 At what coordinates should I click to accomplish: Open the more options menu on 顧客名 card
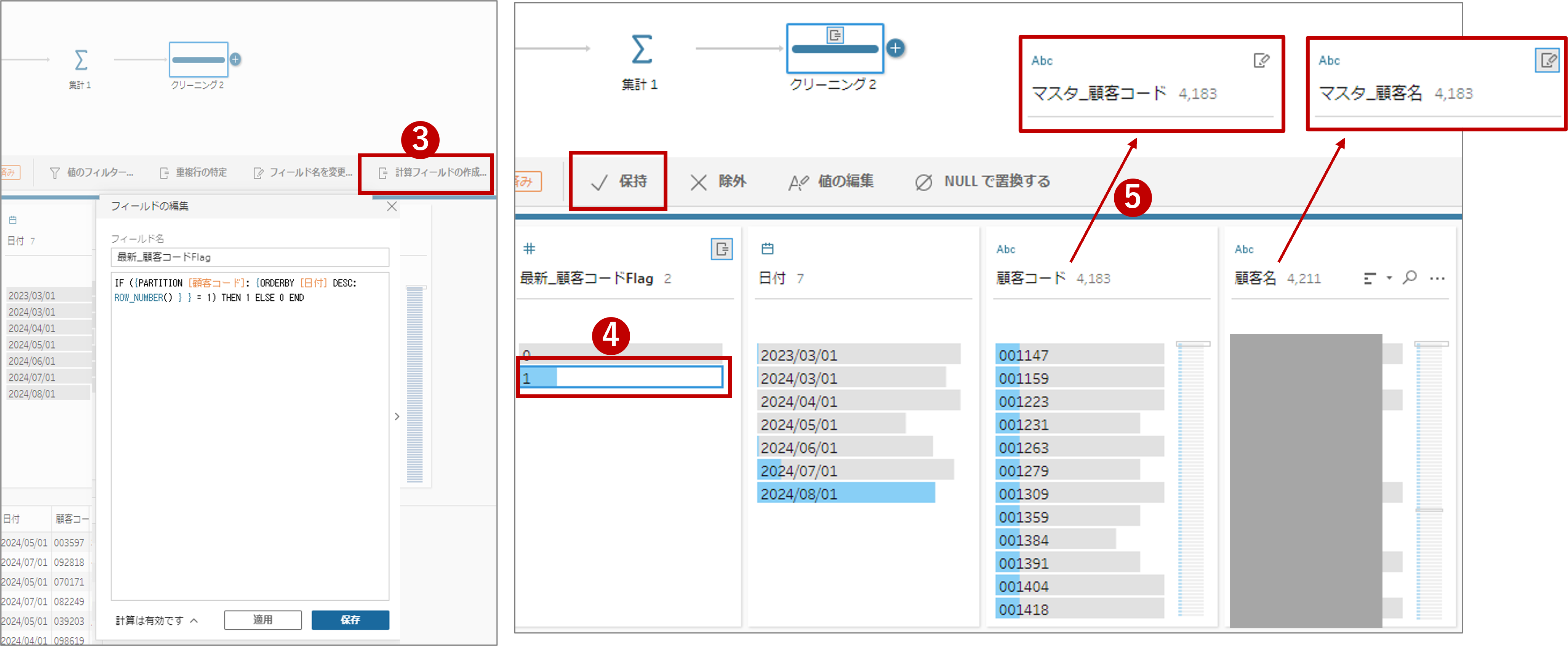click(x=1437, y=279)
